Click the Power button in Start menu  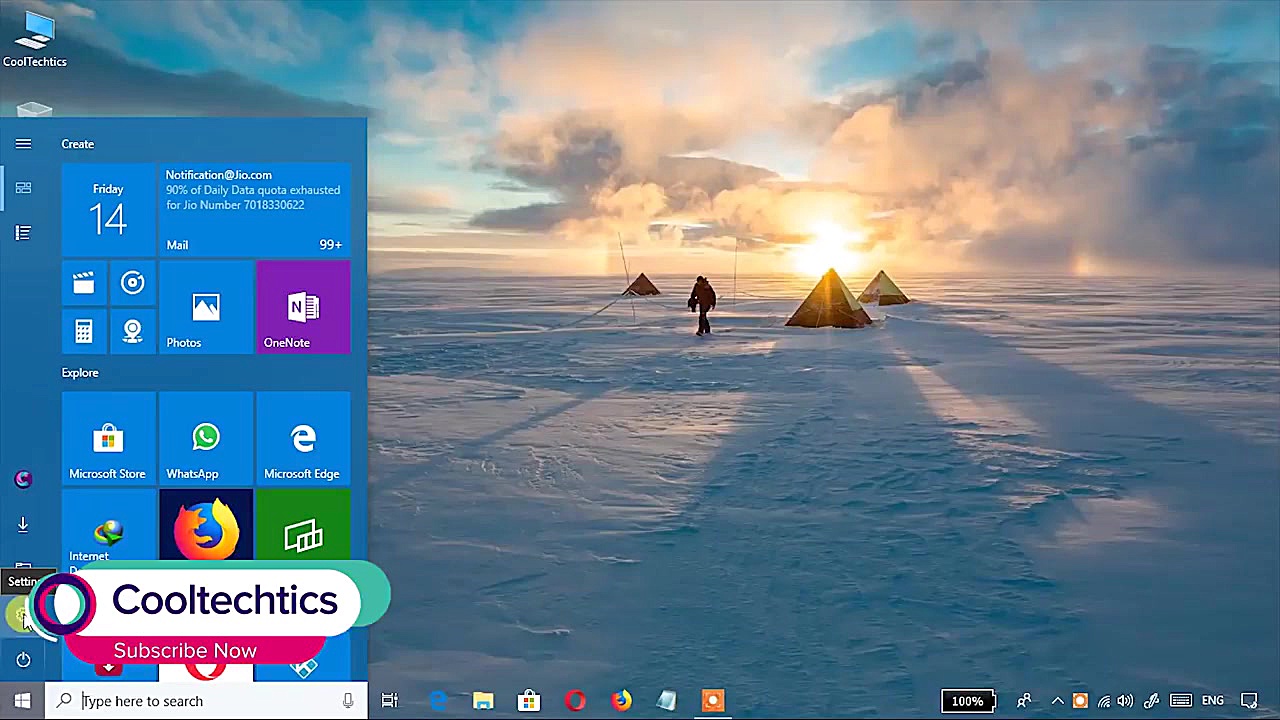click(23, 660)
